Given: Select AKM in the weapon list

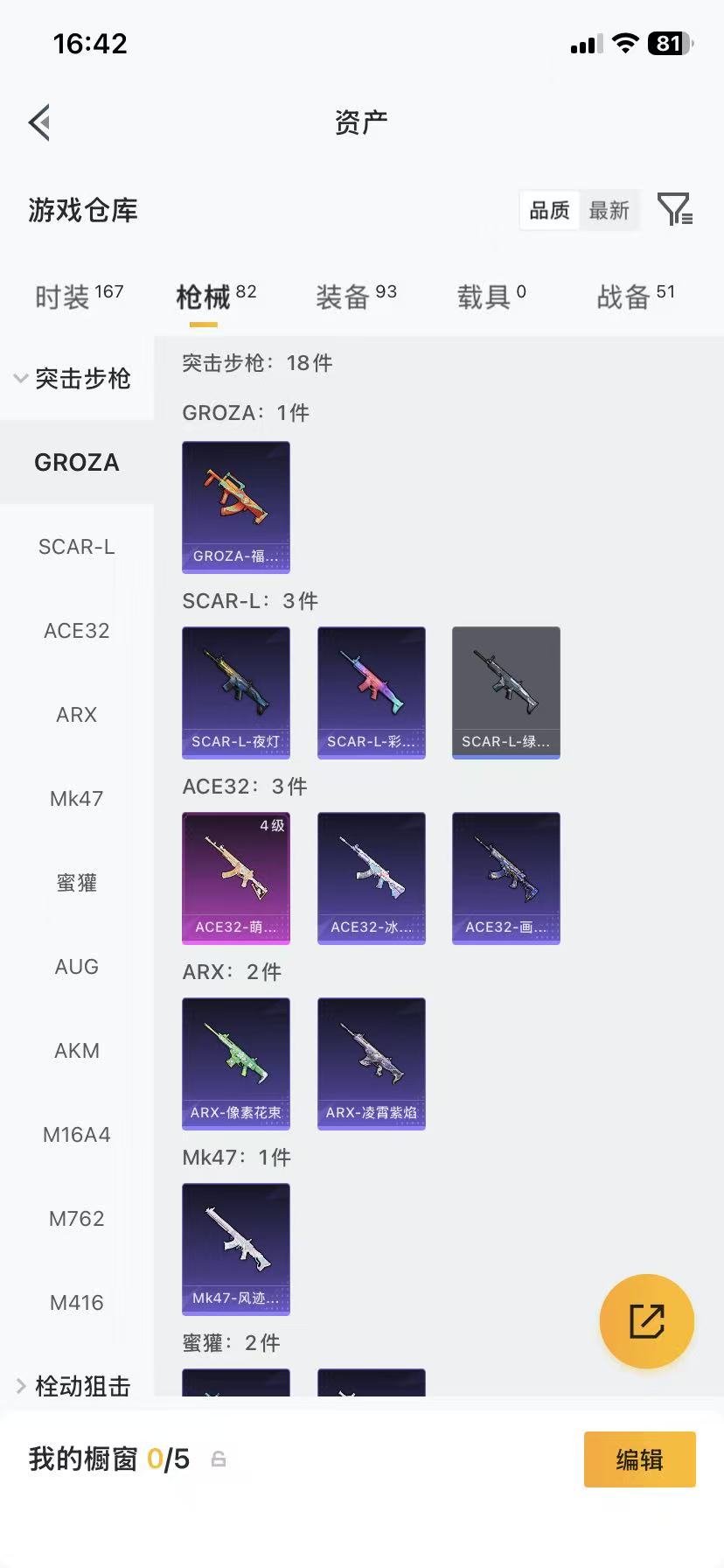Looking at the screenshot, I should pyautogui.click(x=77, y=1050).
